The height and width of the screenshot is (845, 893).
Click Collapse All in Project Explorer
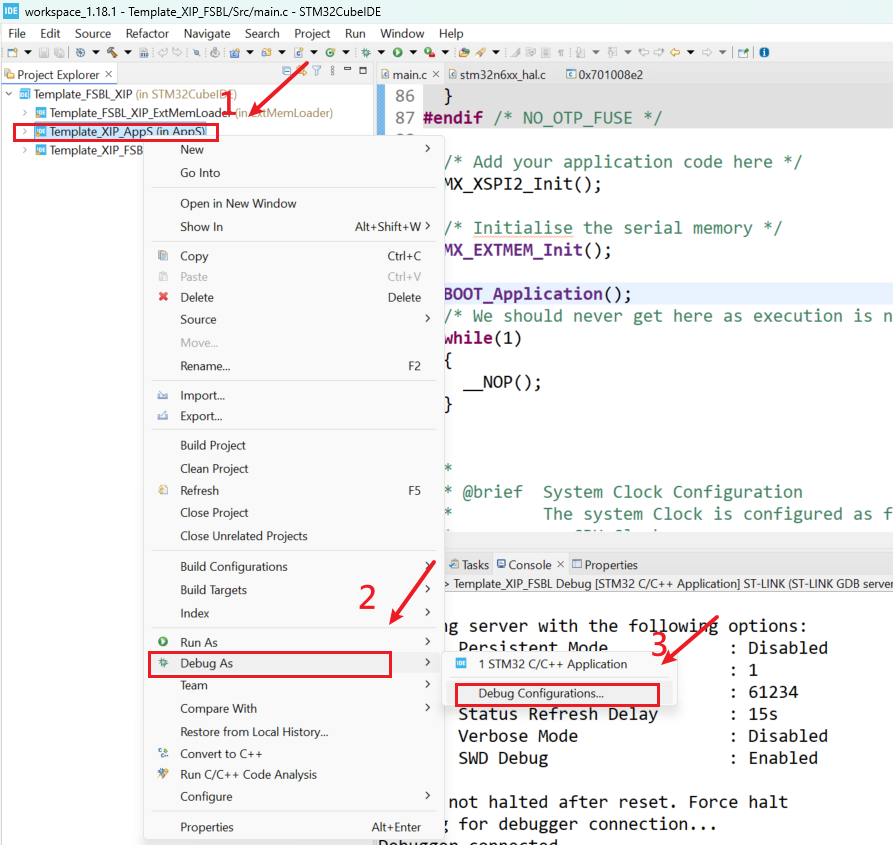[286, 71]
